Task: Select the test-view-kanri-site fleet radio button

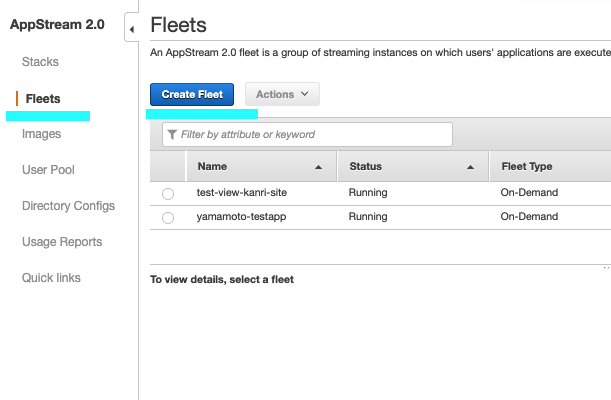Action: tap(168, 194)
